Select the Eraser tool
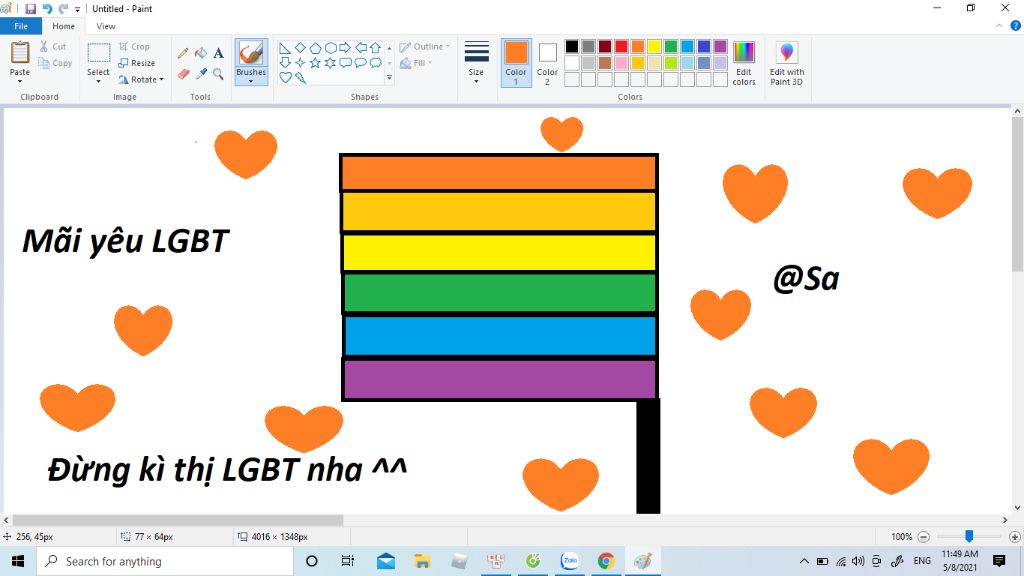This screenshot has height=576, width=1024. [184, 74]
